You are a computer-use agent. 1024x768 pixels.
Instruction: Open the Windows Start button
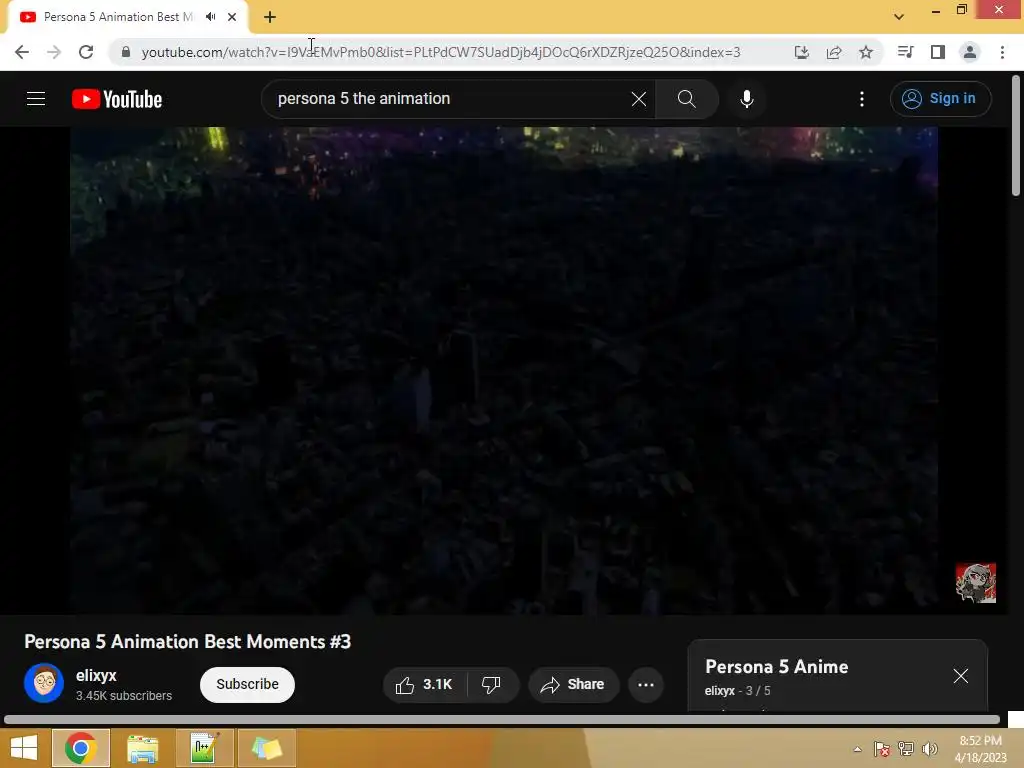(24, 748)
